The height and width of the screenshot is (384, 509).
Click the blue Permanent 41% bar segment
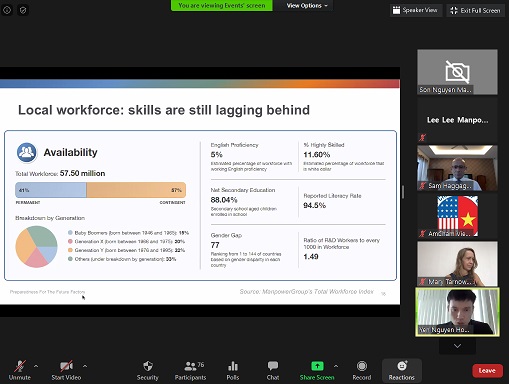click(51, 190)
